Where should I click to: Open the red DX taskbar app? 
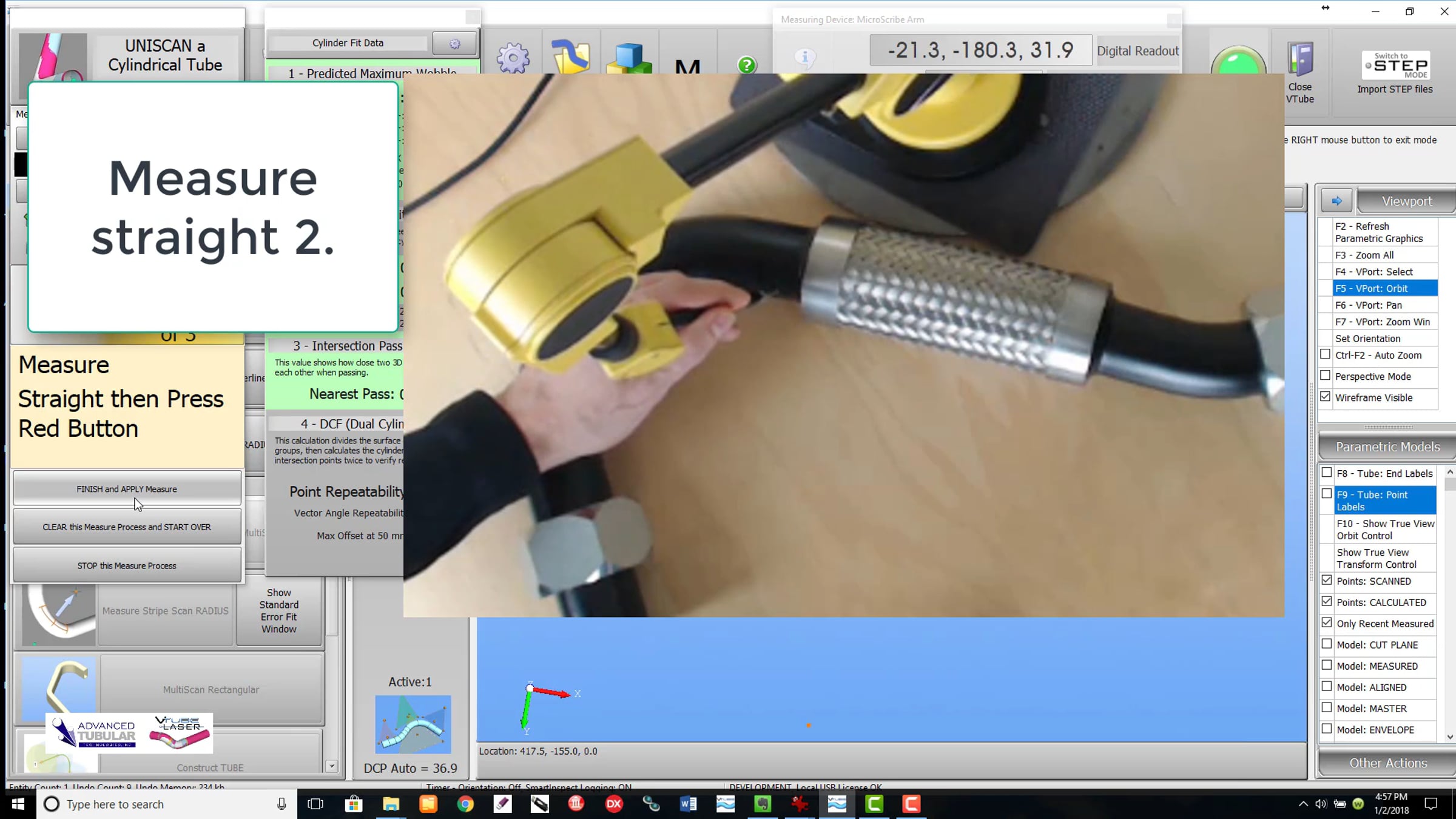(x=614, y=804)
